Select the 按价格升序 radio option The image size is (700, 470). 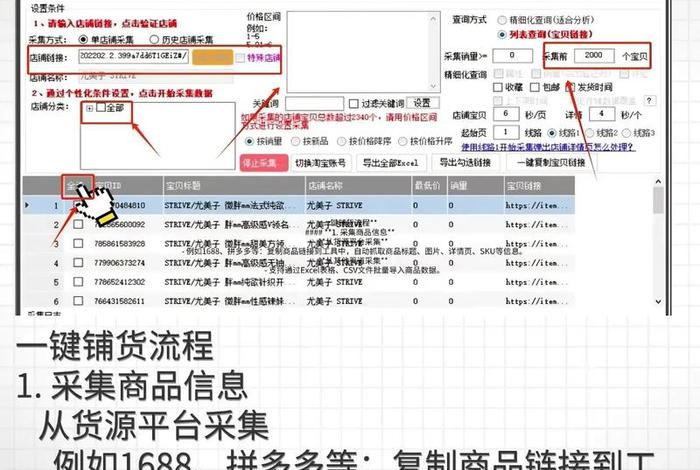[403, 141]
